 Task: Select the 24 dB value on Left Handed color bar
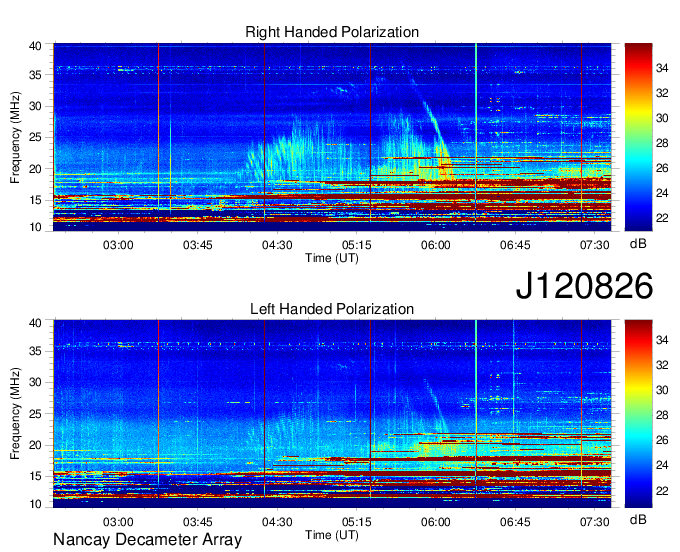(x=662, y=465)
